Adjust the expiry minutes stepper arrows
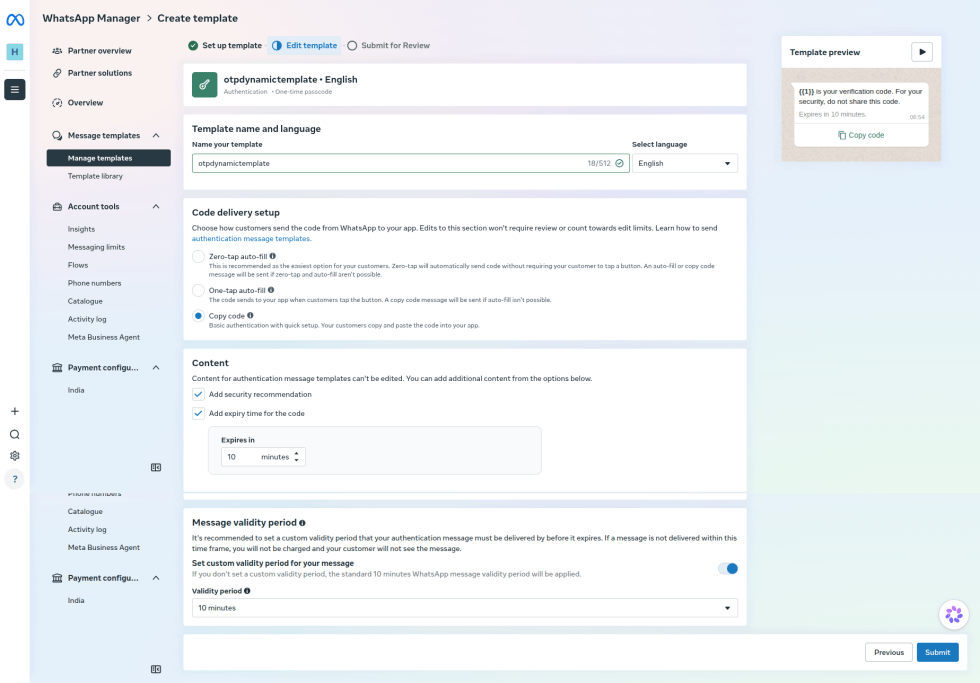 tap(296, 457)
